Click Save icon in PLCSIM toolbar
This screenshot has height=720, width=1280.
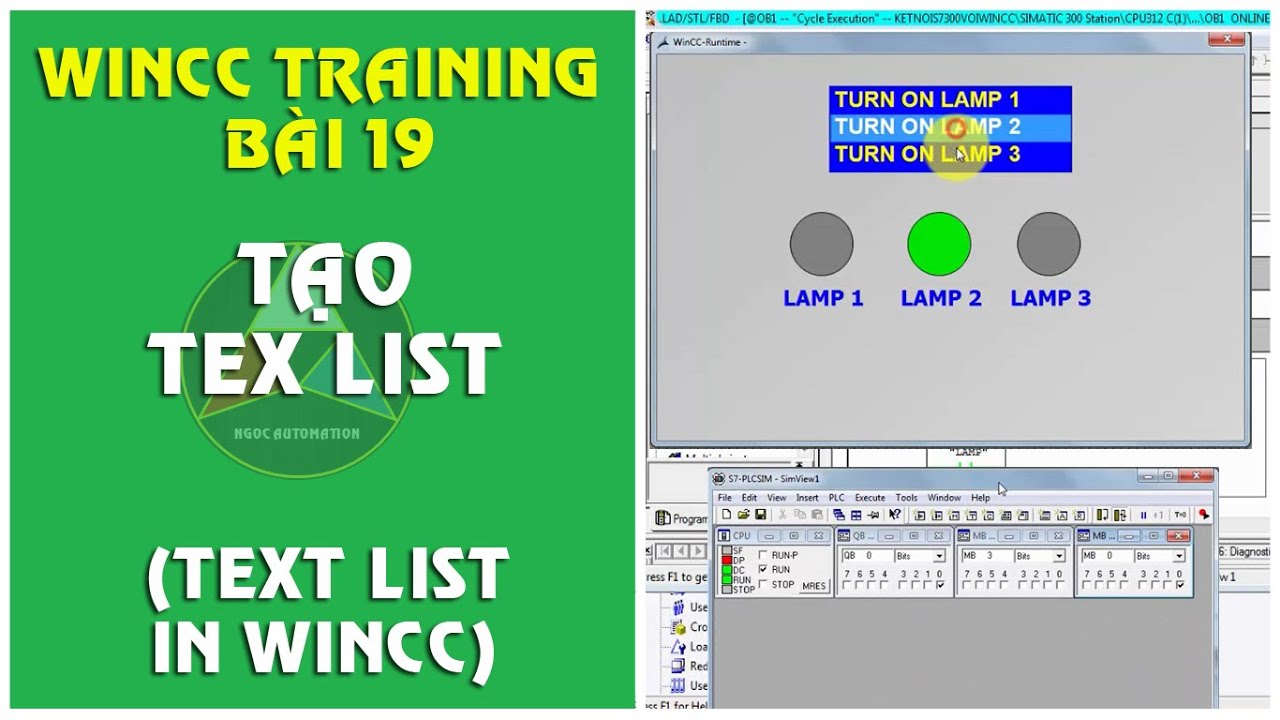click(x=761, y=514)
